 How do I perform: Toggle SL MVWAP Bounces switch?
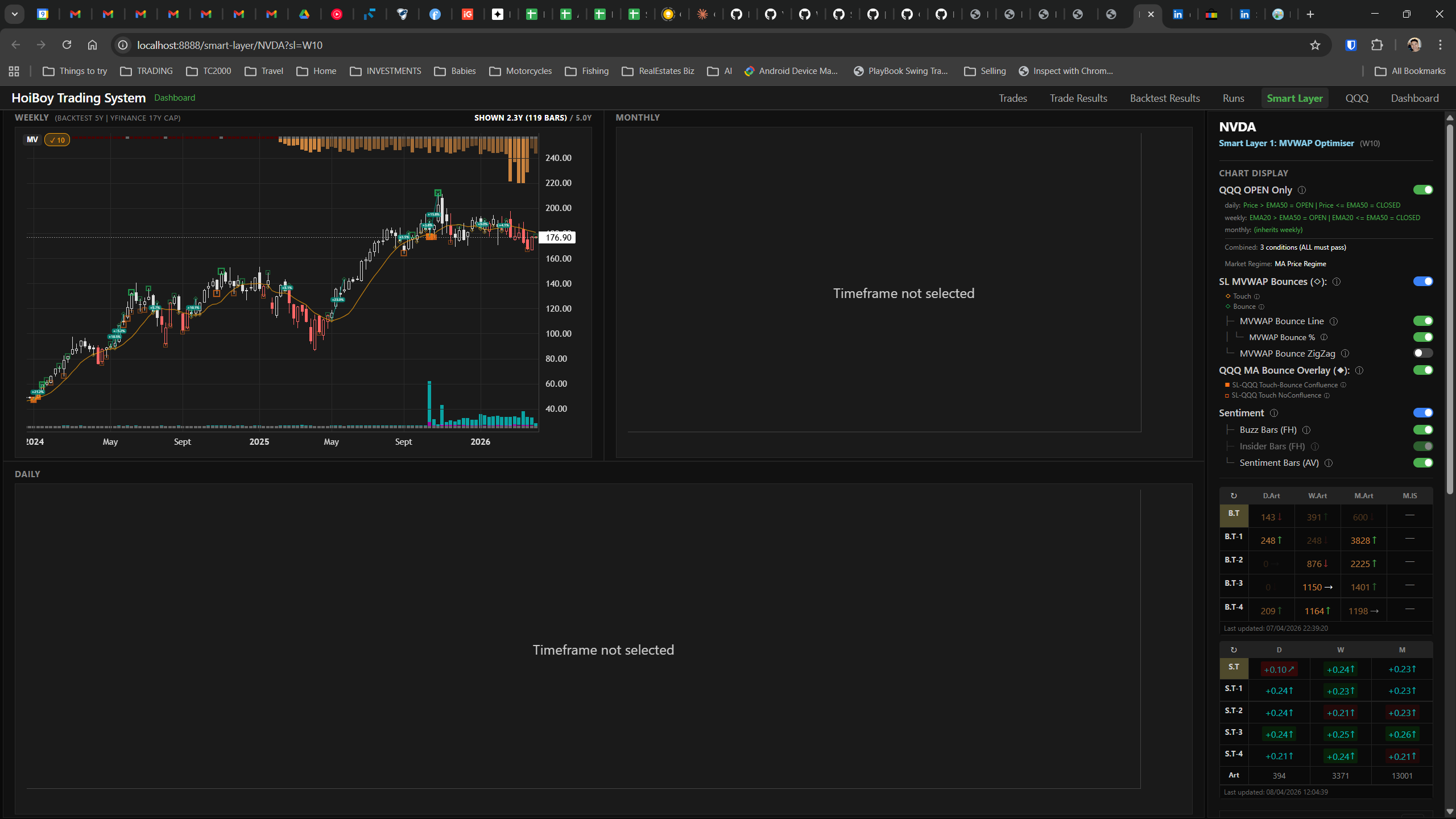tap(1423, 282)
